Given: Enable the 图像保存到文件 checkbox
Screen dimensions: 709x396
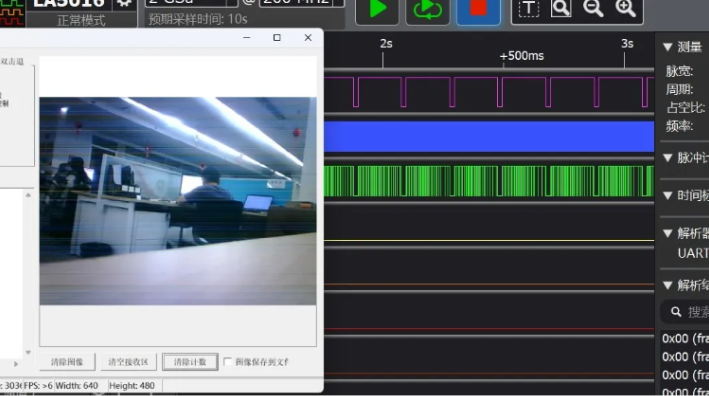Looking at the screenshot, I should [x=227, y=362].
